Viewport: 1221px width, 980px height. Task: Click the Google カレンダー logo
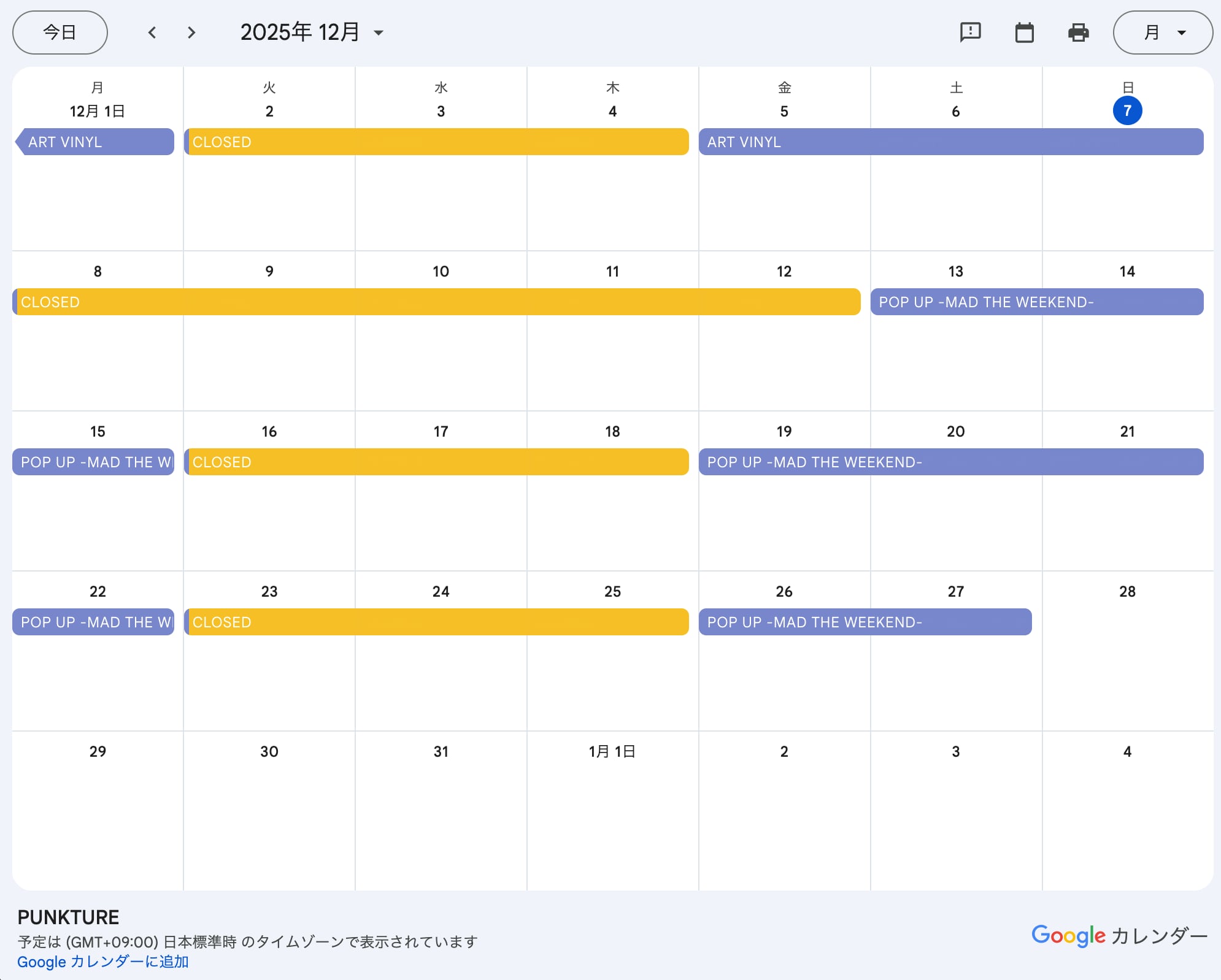(x=1119, y=936)
